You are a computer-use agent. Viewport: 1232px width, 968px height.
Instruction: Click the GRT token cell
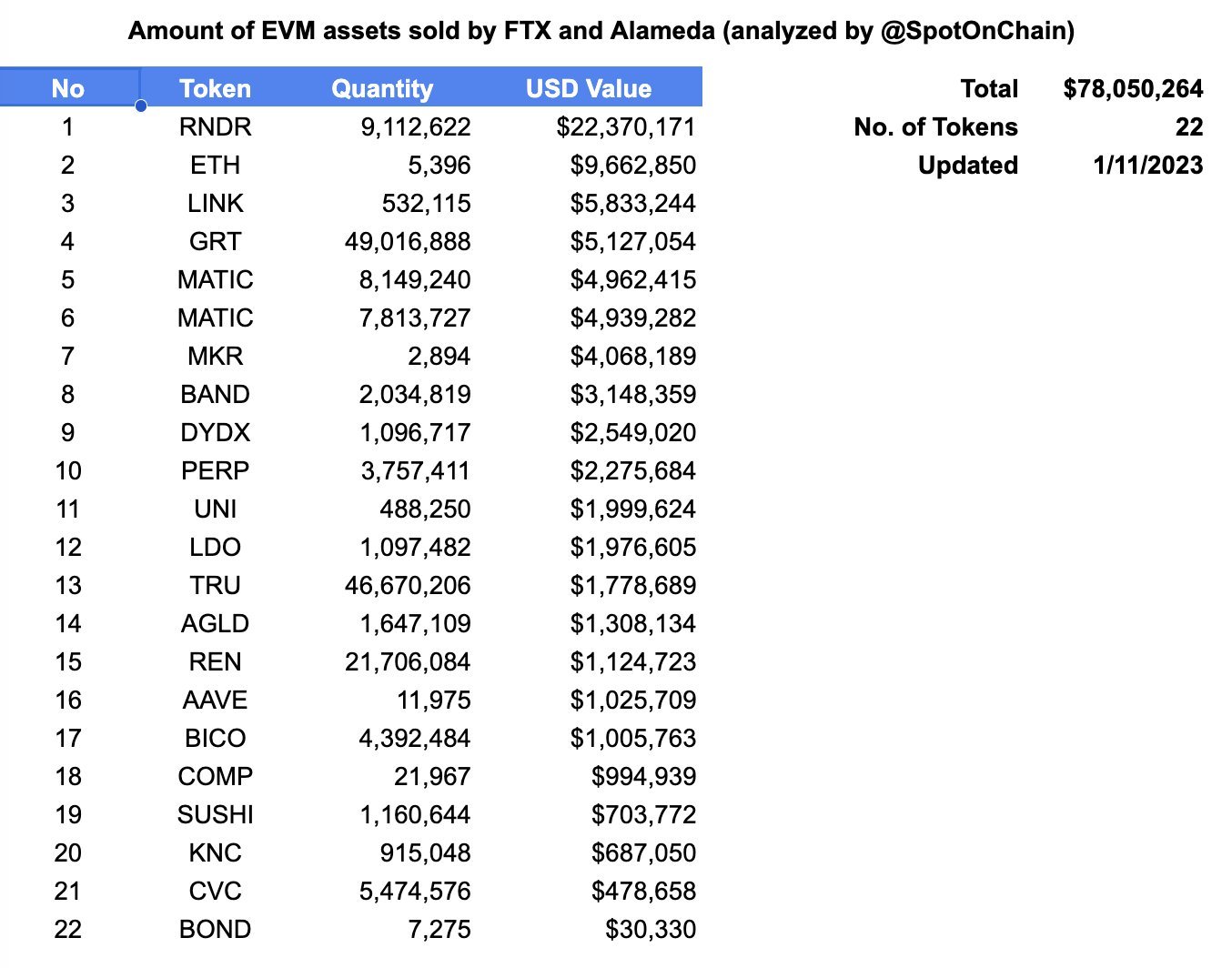(215, 241)
